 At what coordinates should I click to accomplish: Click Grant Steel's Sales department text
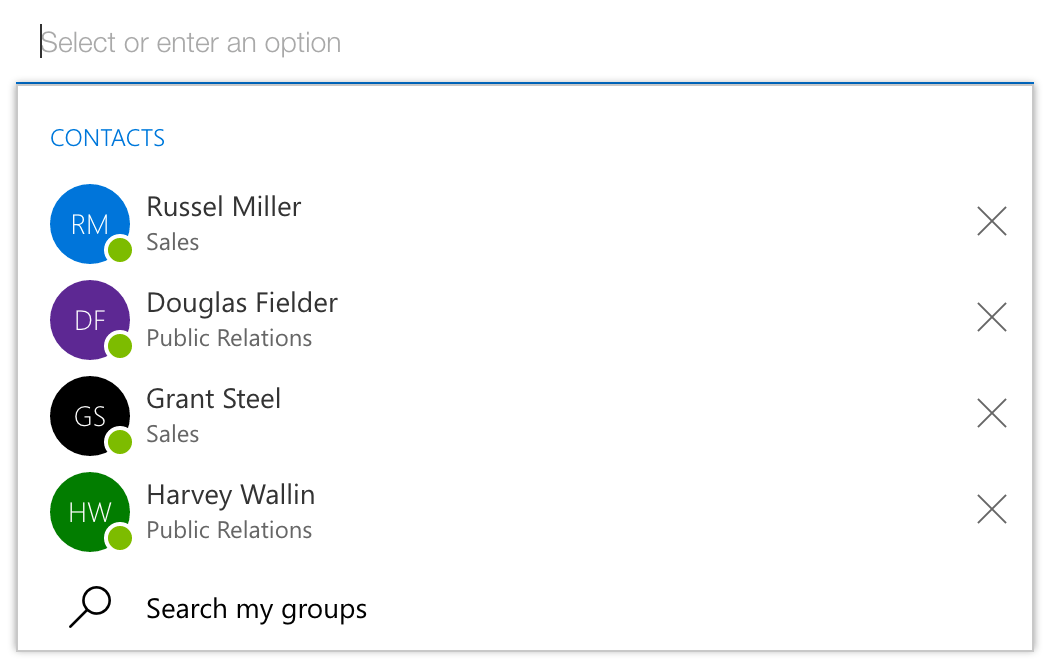(x=173, y=434)
